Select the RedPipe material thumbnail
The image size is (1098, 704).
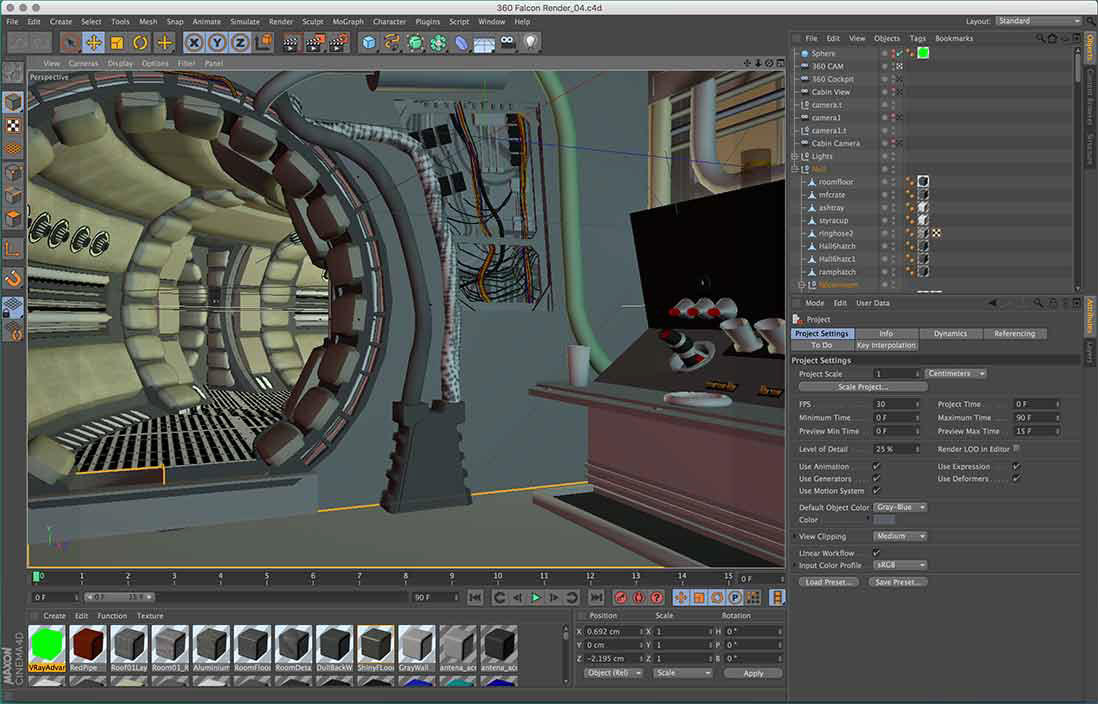point(88,649)
